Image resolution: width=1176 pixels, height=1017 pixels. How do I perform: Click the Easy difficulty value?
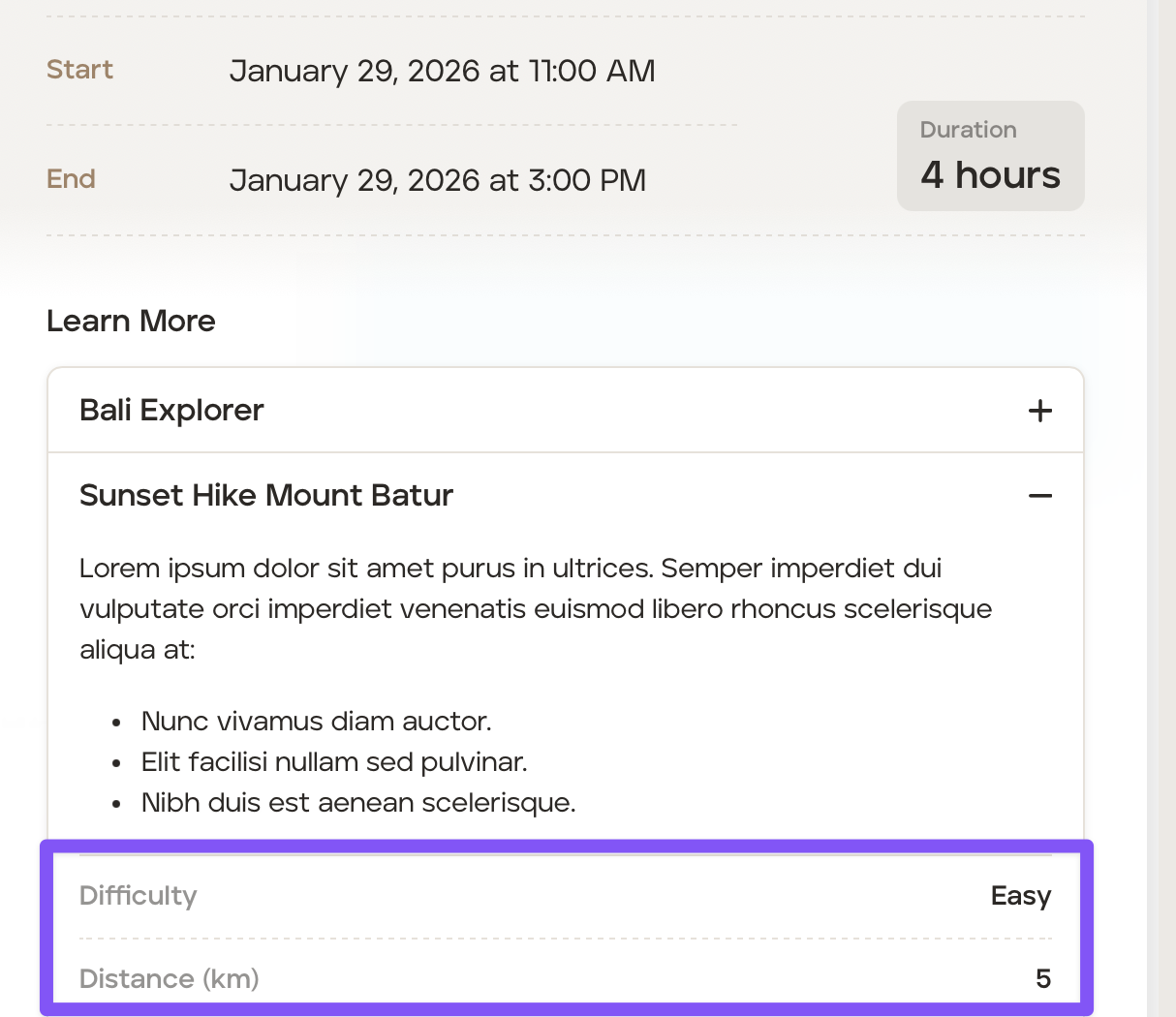pos(1020,896)
